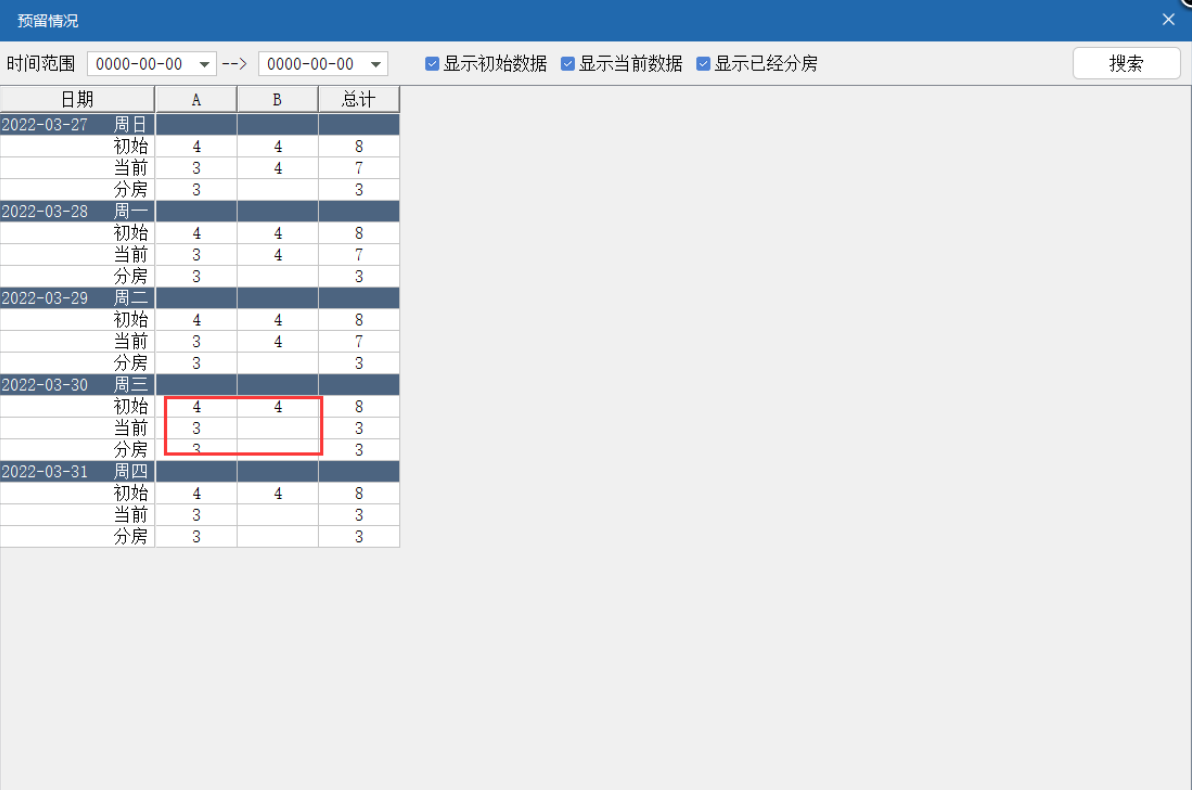Click column A value in 2022-03-31 分房 row

click(196, 537)
